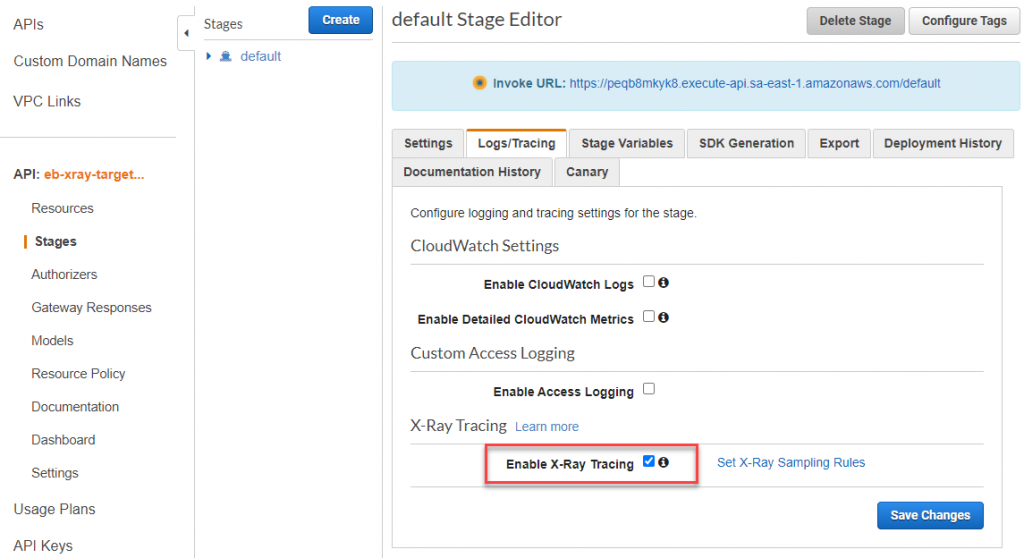Collapse the left navigation panel arrow
Screen dimensions: 1024x558
[186, 33]
